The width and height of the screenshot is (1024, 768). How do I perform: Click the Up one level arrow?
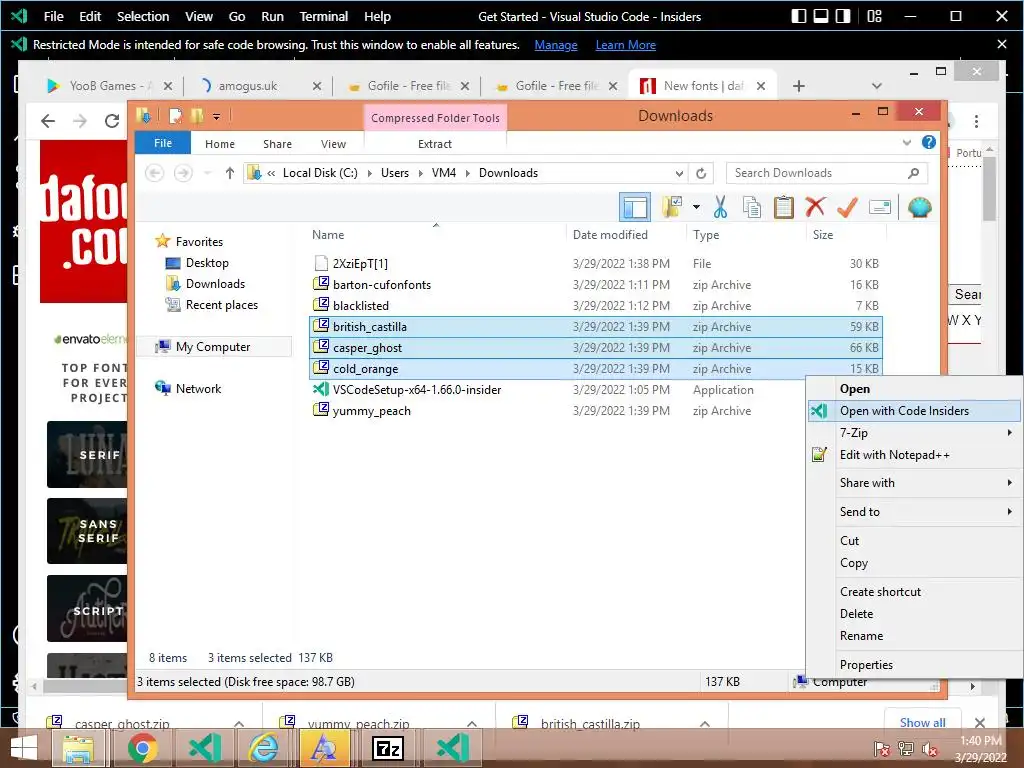pos(229,173)
